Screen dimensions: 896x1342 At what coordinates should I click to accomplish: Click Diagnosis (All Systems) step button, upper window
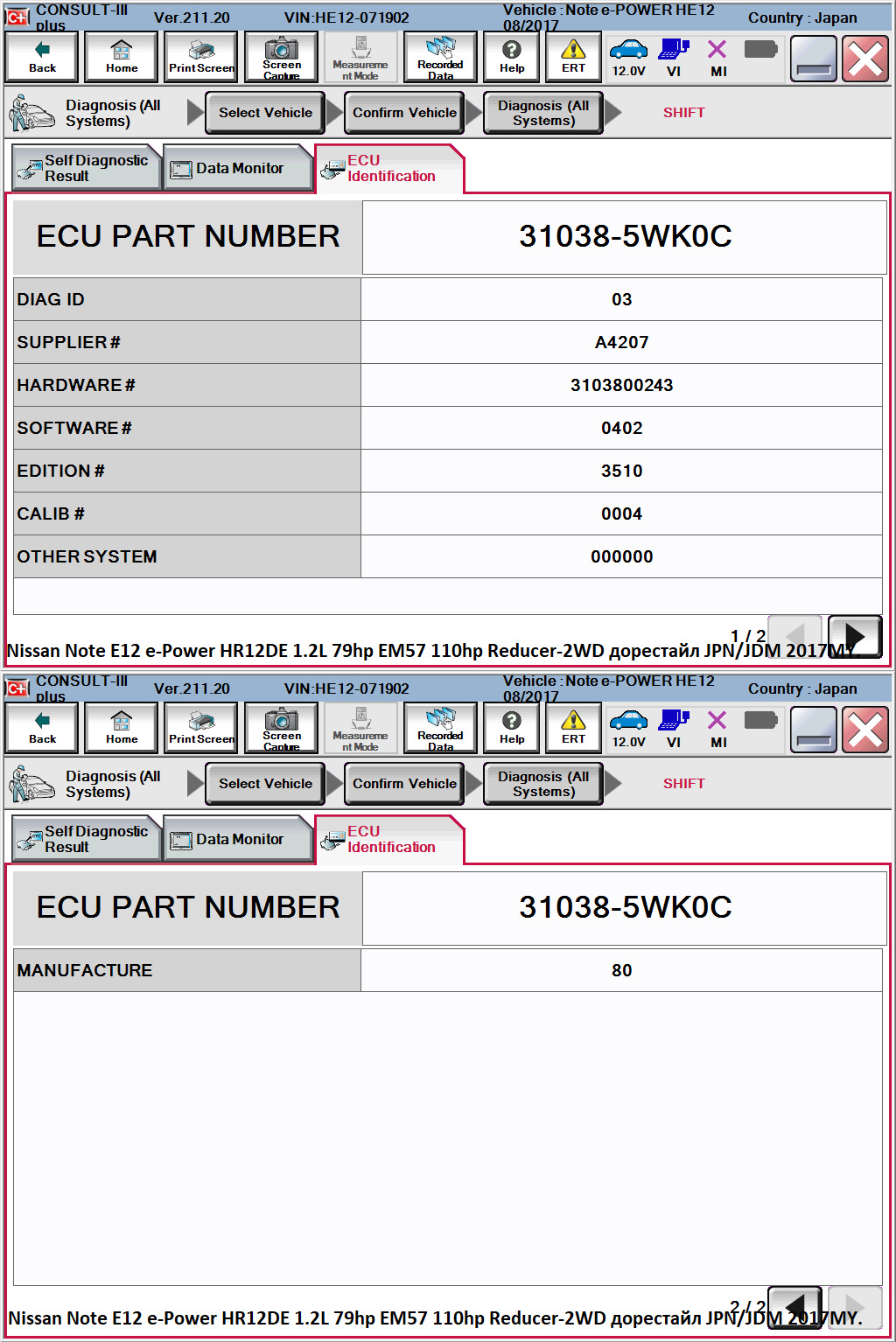point(543,113)
